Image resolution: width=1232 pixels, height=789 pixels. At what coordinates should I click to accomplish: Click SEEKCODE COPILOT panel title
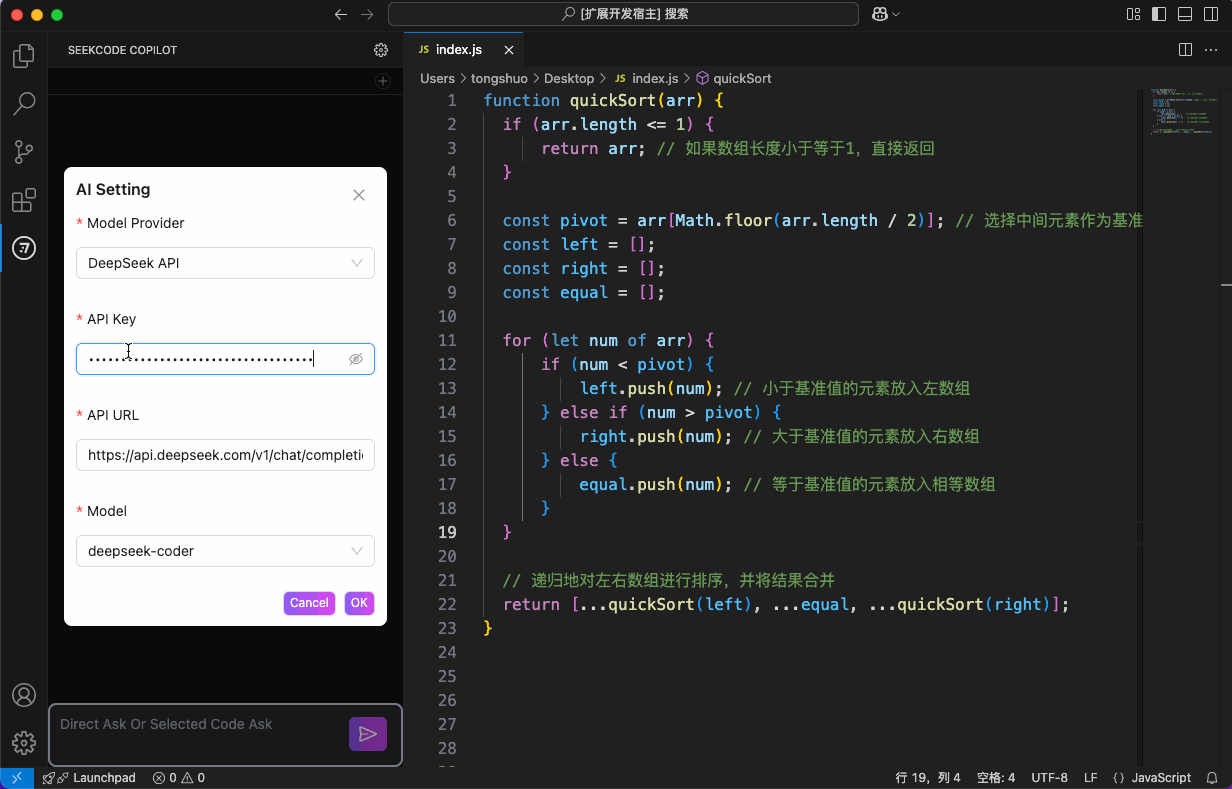(122, 50)
